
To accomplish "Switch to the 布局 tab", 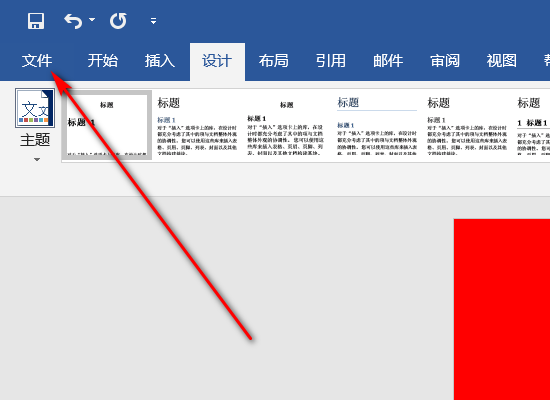I will [x=274, y=61].
